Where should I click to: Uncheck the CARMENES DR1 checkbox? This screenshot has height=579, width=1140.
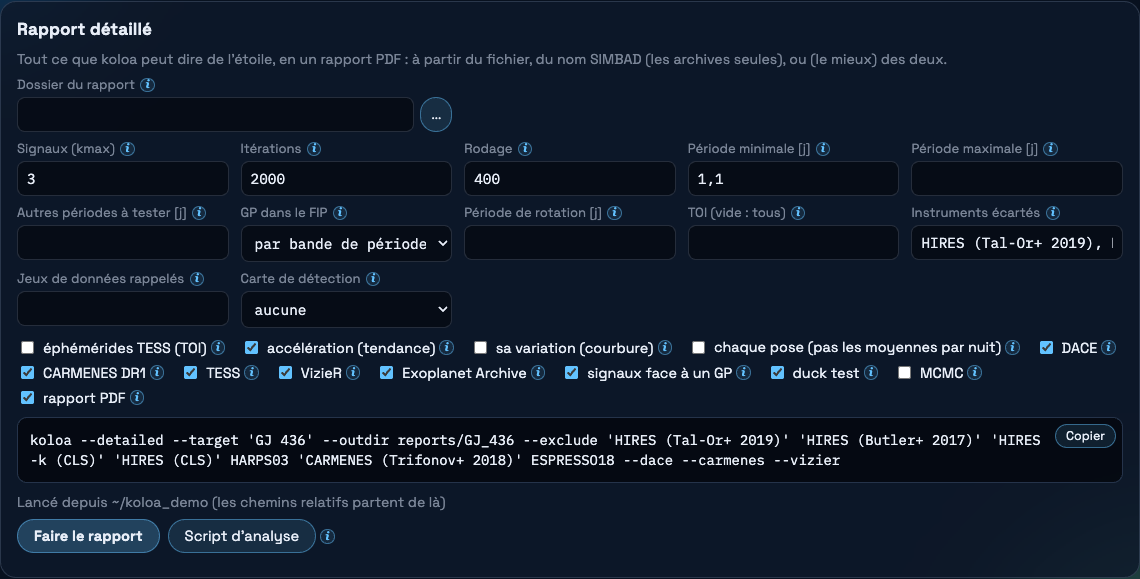tap(28, 372)
